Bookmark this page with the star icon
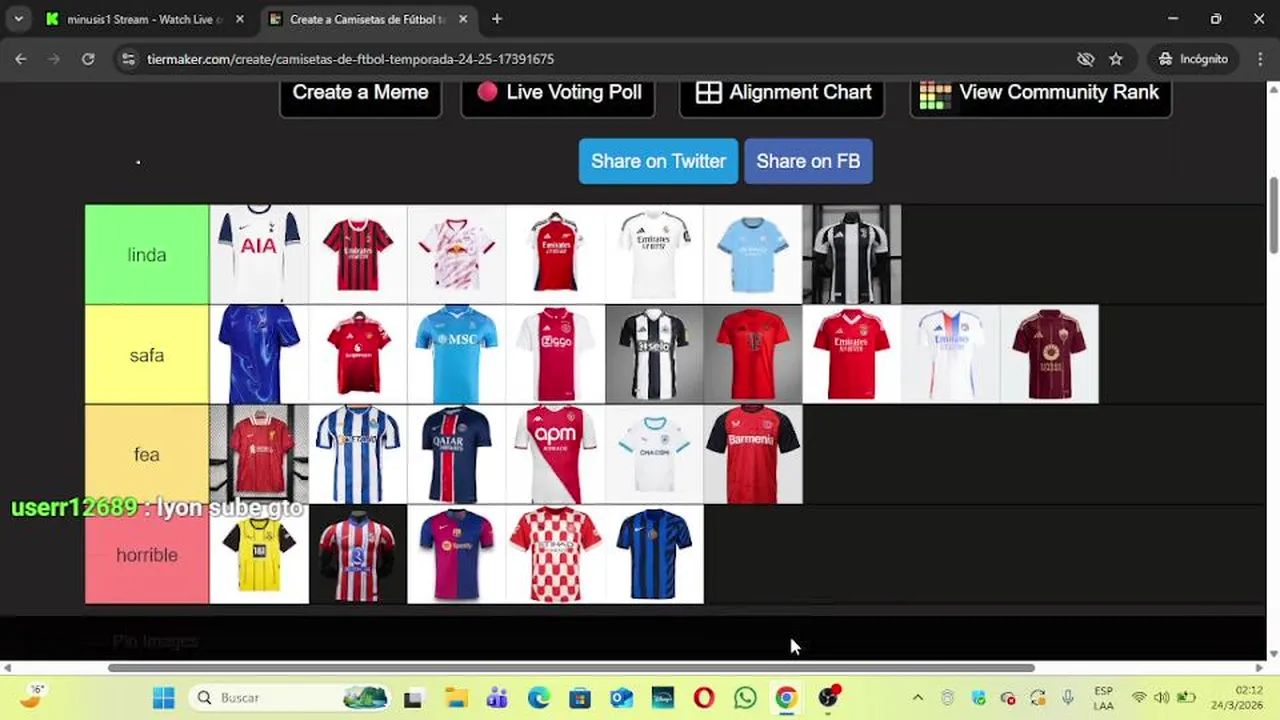Image resolution: width=1280 pixels, height=720 pixels. click(x=1115, y=59)
